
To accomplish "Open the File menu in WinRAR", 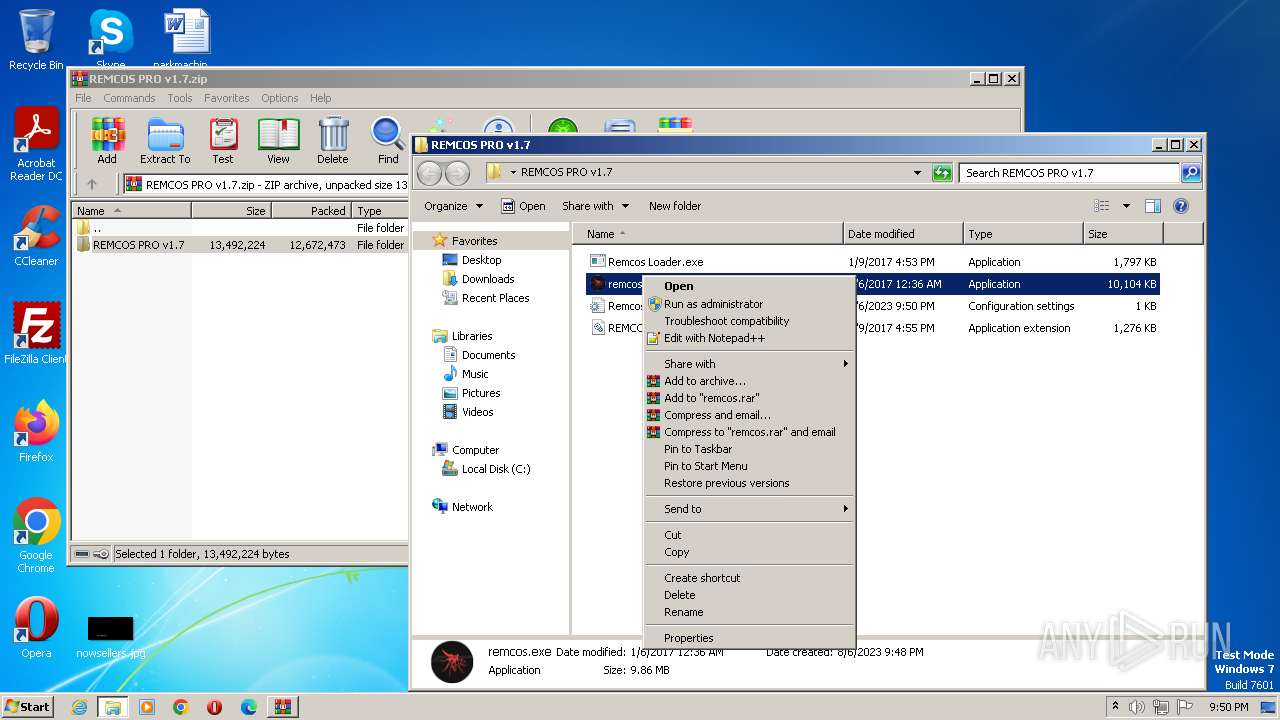I will pyautogui.click(x=83, y=98).
